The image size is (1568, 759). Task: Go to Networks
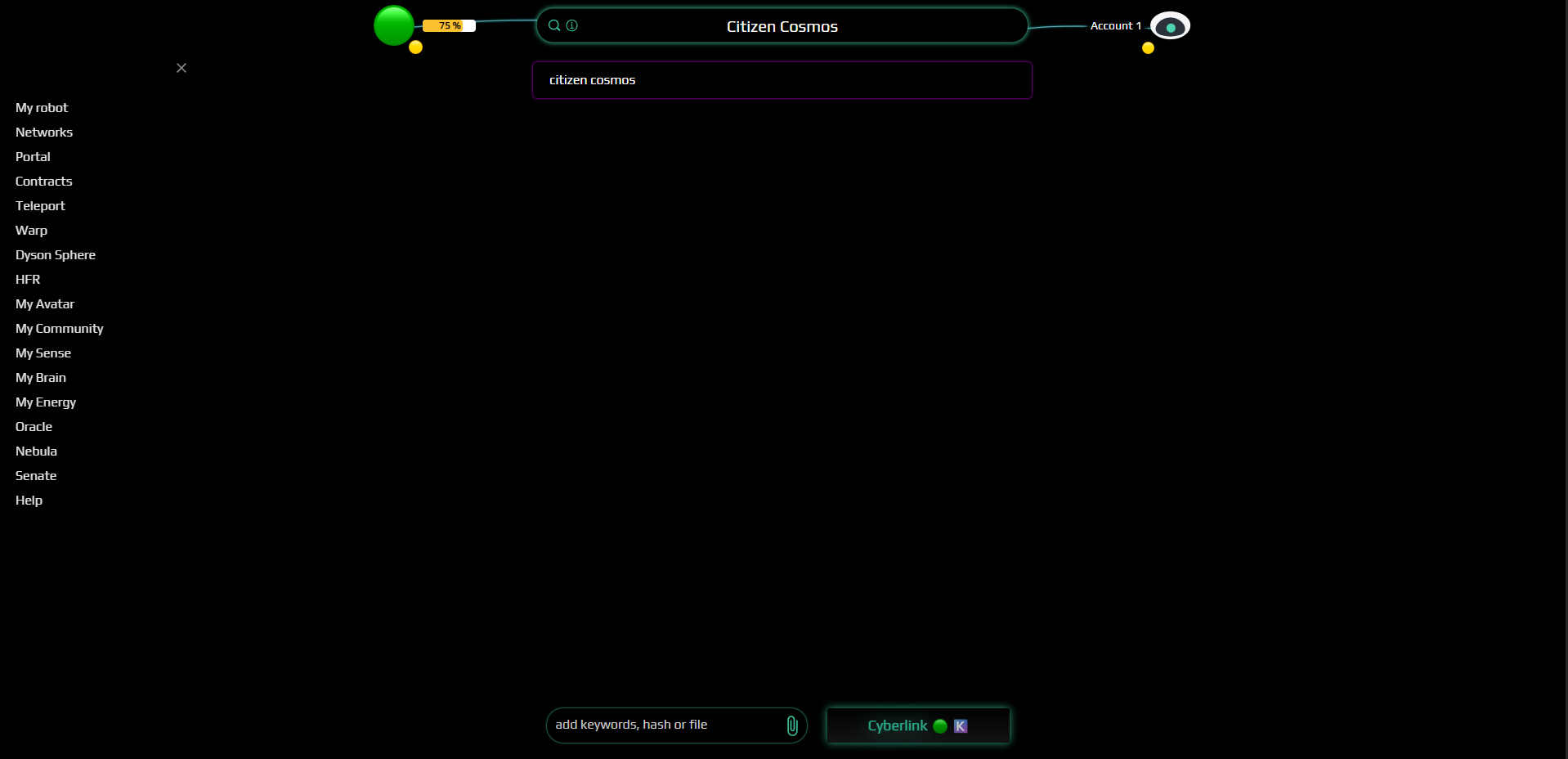[44, 132]
